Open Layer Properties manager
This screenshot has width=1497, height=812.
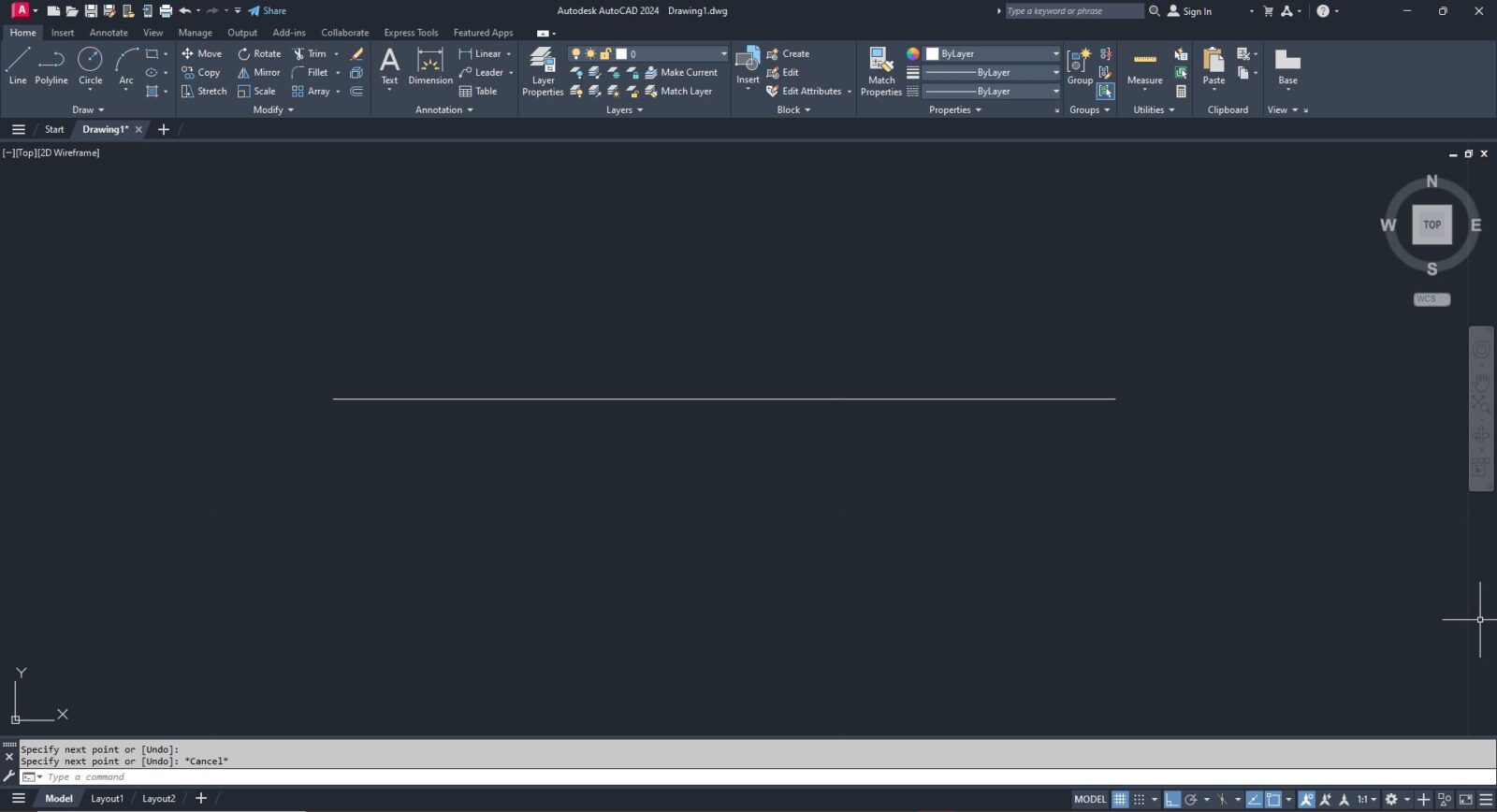coord(543,71)
